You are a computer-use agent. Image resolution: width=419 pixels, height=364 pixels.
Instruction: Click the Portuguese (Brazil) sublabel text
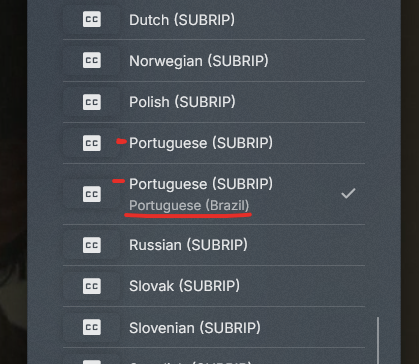click(x=189, y=206)
